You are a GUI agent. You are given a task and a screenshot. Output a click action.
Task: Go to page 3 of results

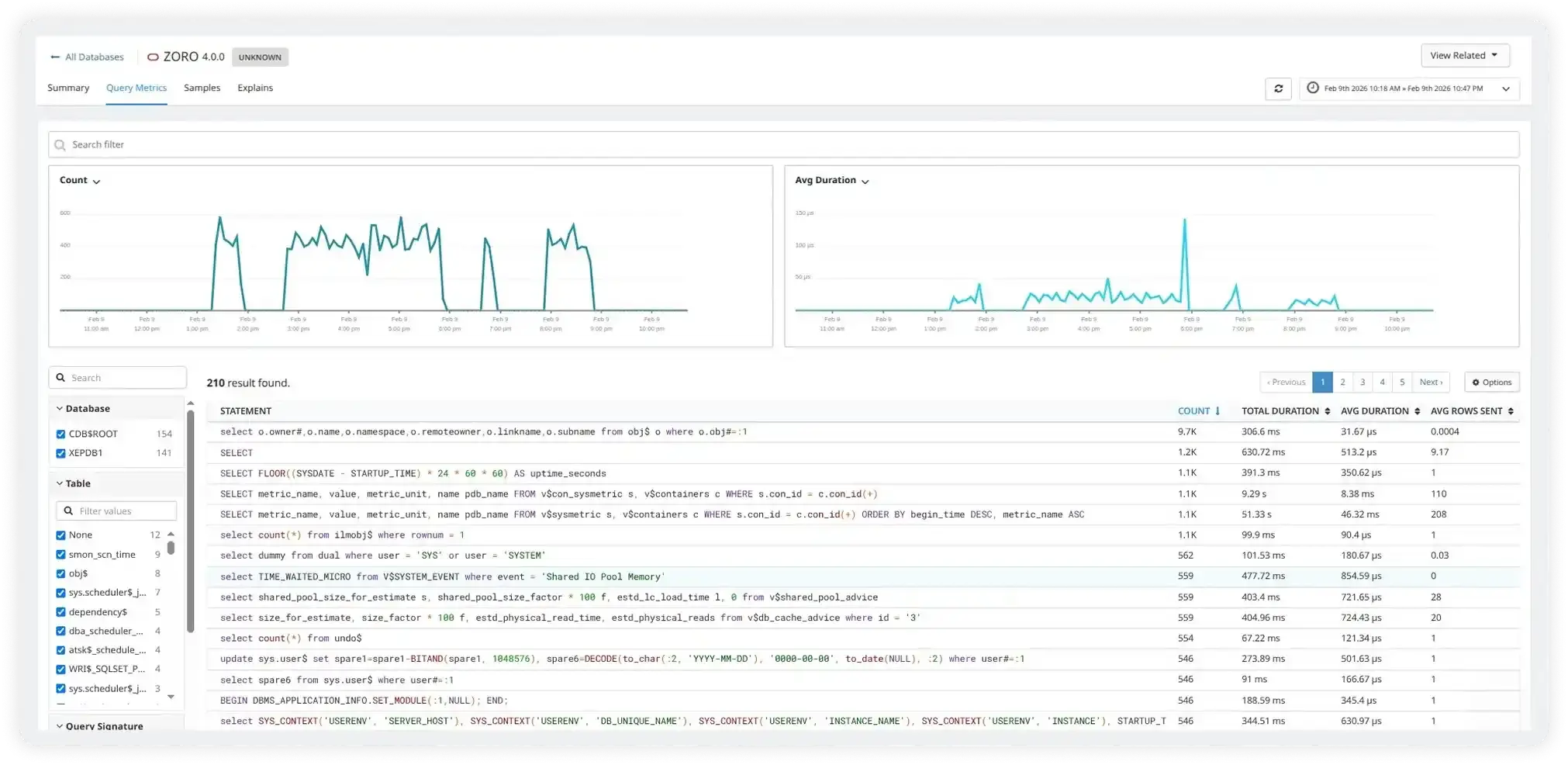click(x=1363, y=382)
